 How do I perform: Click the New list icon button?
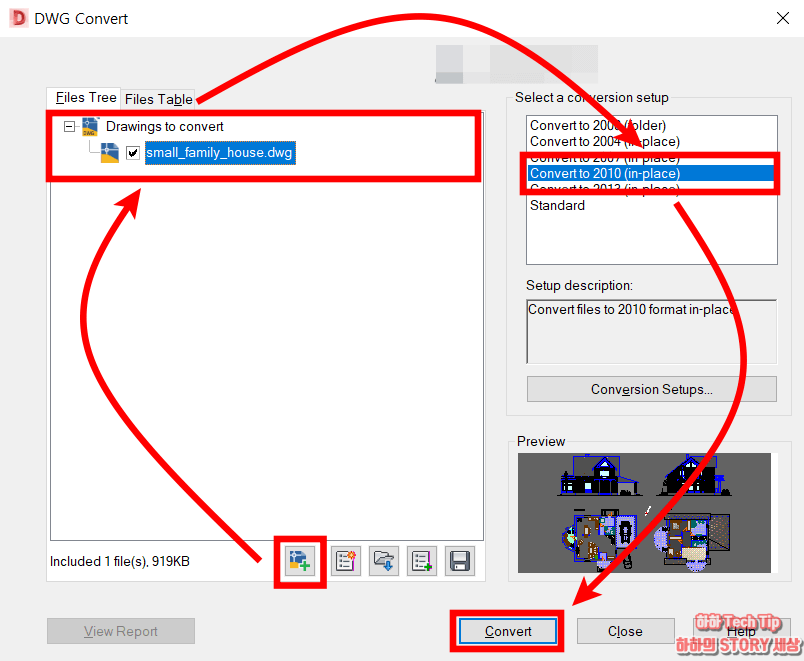(x=346, y=561)
